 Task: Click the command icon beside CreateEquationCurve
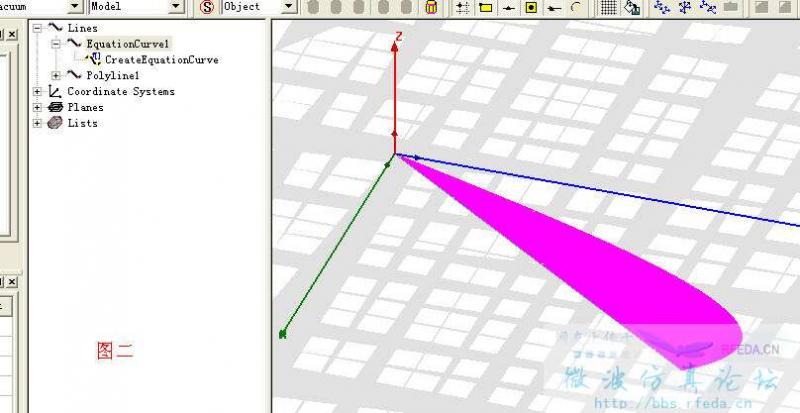point(94,59)
